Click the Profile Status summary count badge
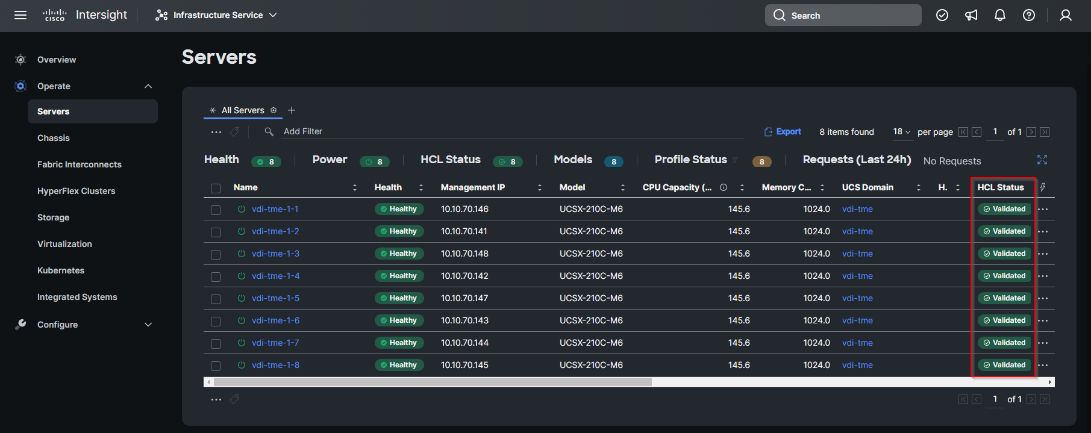The width and height of the screenshot is (1091, 433). click(762, 161)
